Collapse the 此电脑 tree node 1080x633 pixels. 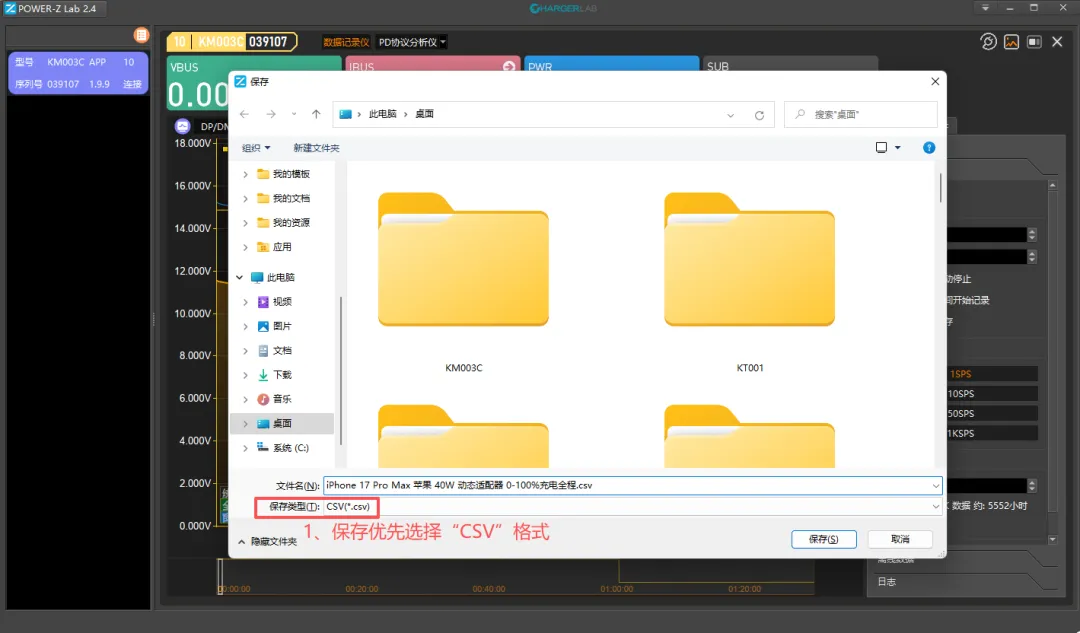(x=239, y=277)
